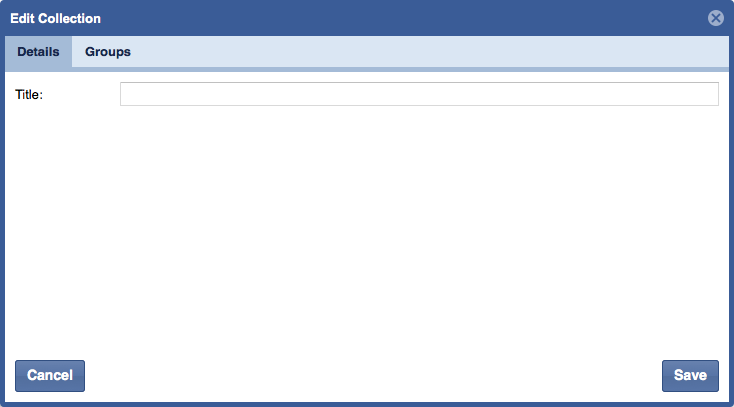This screenshot has width=734, height=407.
Task: Click the Edit Collection header text
Action: pyautogui.click(x=55, y=19)
